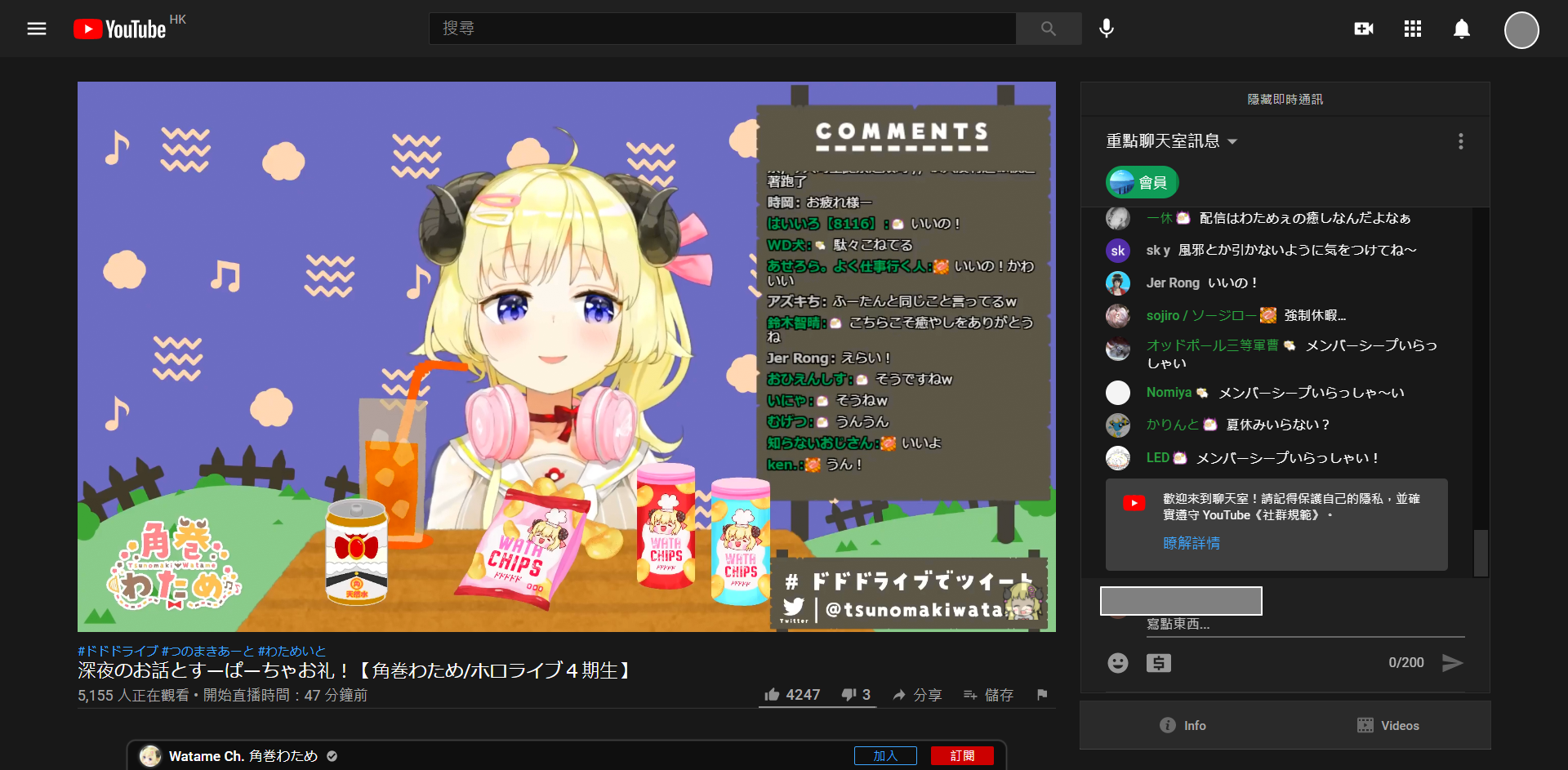The image size is (1568, 770).
Task: Click the red subscribe button
Action: point(962,755)
